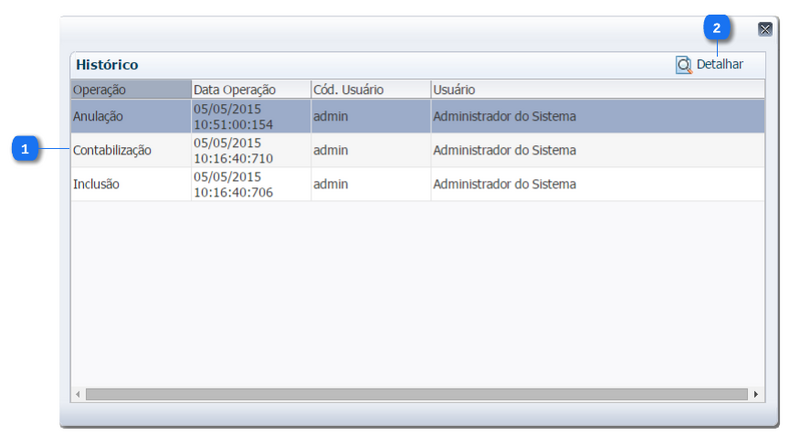Screen dimensions: 800x446
Task: Click the Cód. Usuário column header
Action: tap(370, 90)
